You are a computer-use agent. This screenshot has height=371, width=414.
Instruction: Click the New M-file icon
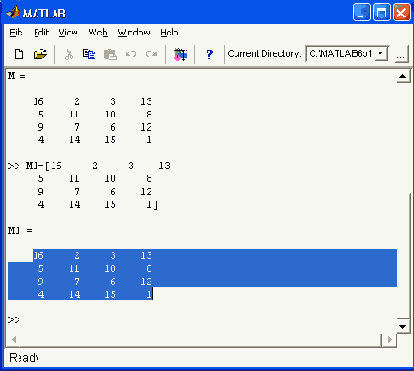[19, 54]
